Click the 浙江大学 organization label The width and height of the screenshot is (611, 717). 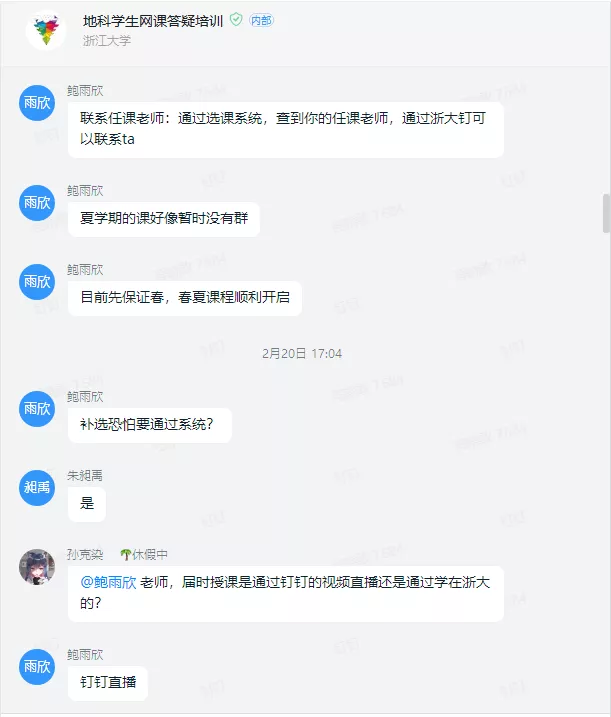pyautogui.click(x=107, y=41)
